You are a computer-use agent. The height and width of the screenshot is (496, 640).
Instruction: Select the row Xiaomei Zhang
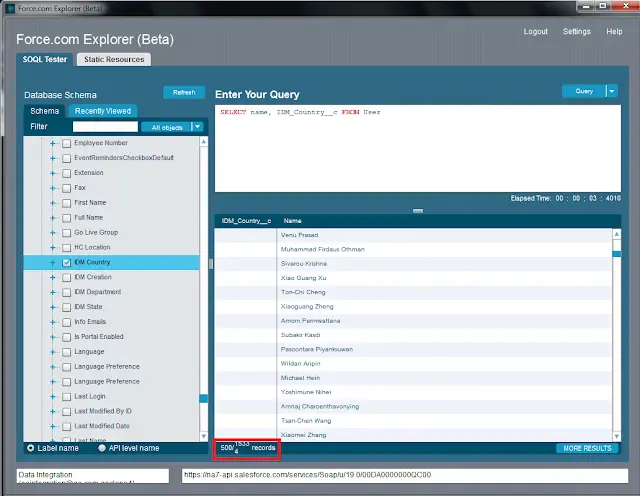[413, 435]
